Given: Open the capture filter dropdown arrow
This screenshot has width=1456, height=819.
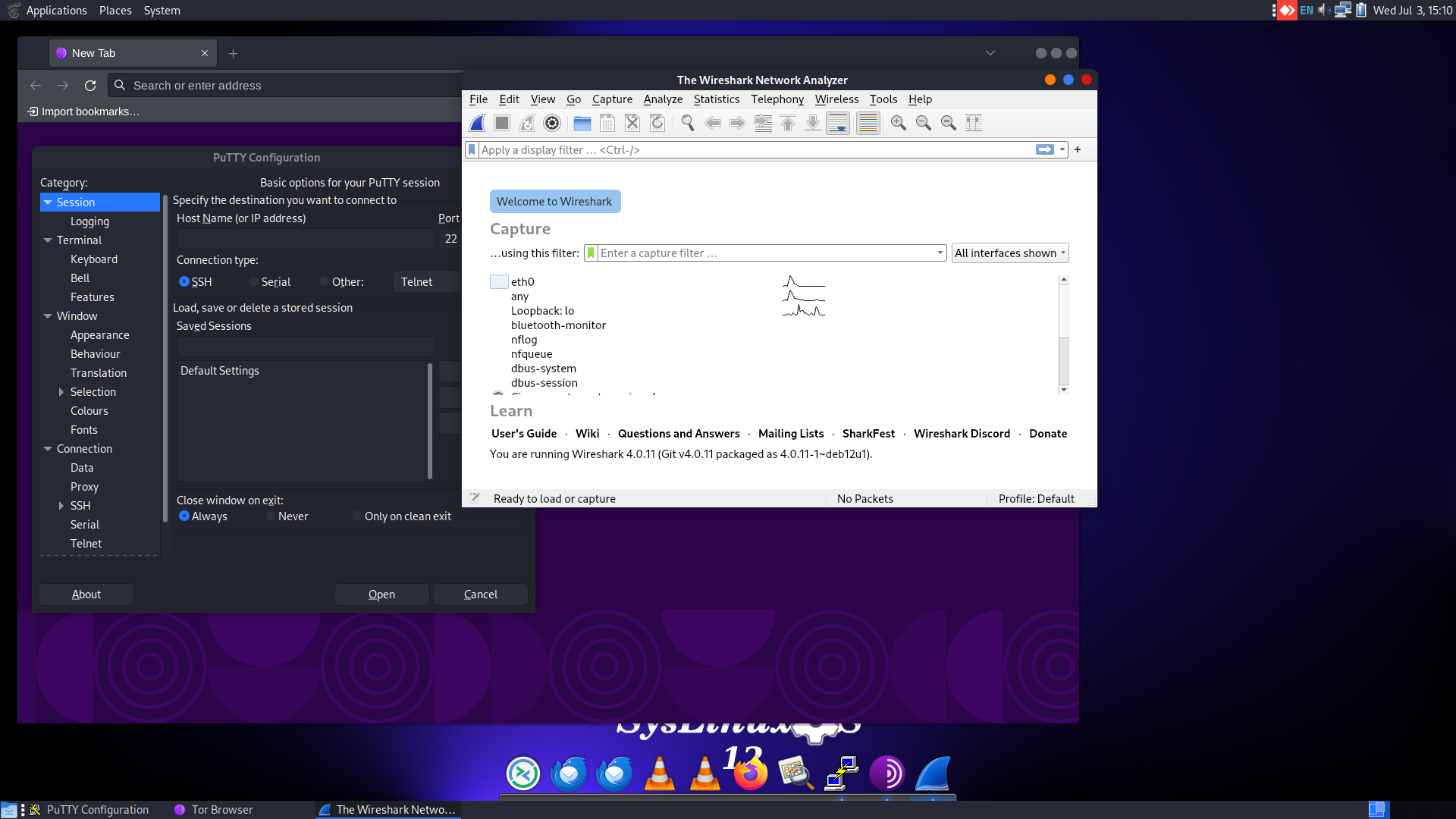Looking at the screenshot, I should 940,253.
